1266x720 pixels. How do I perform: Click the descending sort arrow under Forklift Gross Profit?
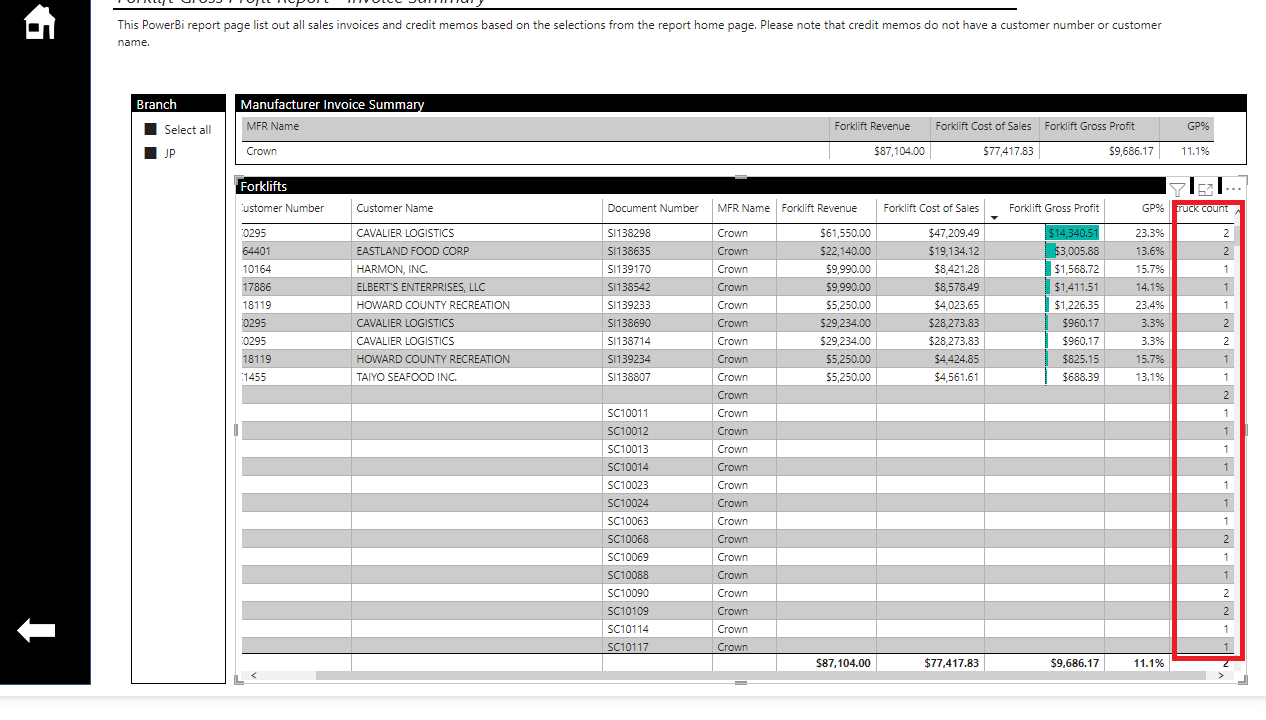tap(994, 216)
